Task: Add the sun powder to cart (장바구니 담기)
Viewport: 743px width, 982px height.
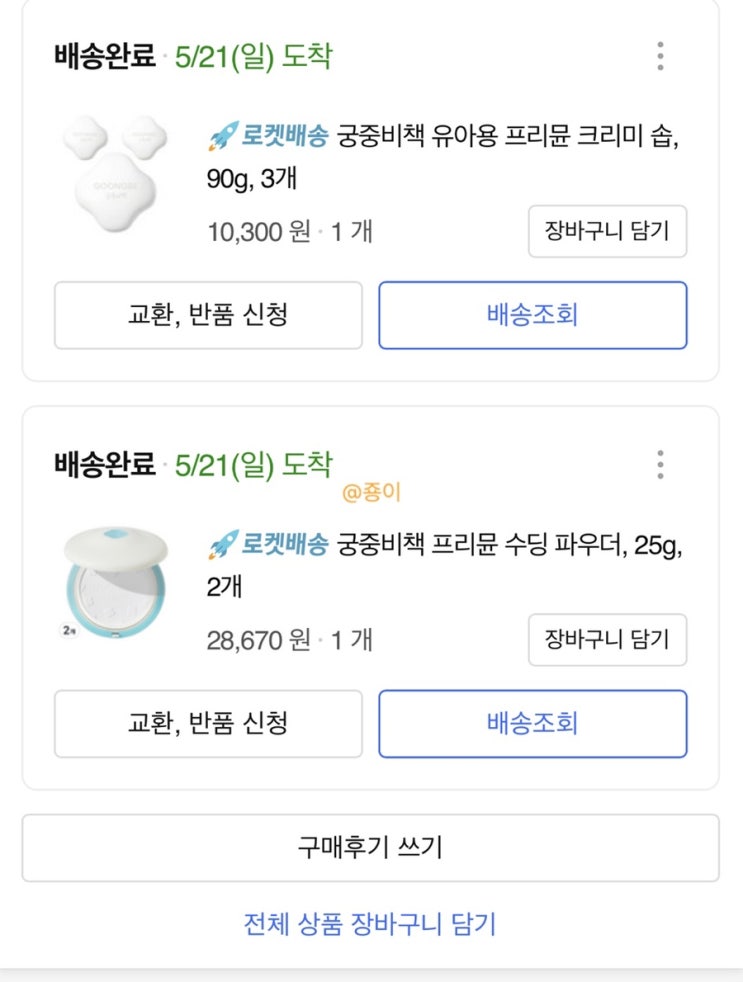Action: [607, 640]
